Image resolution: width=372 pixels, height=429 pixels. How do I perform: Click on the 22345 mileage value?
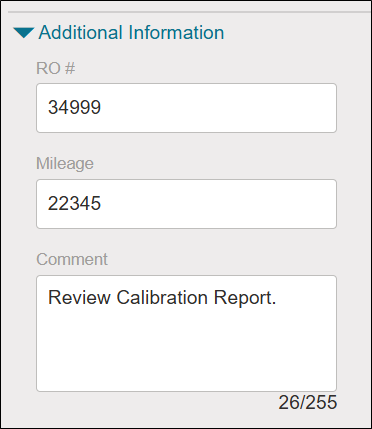coord(74,204)
